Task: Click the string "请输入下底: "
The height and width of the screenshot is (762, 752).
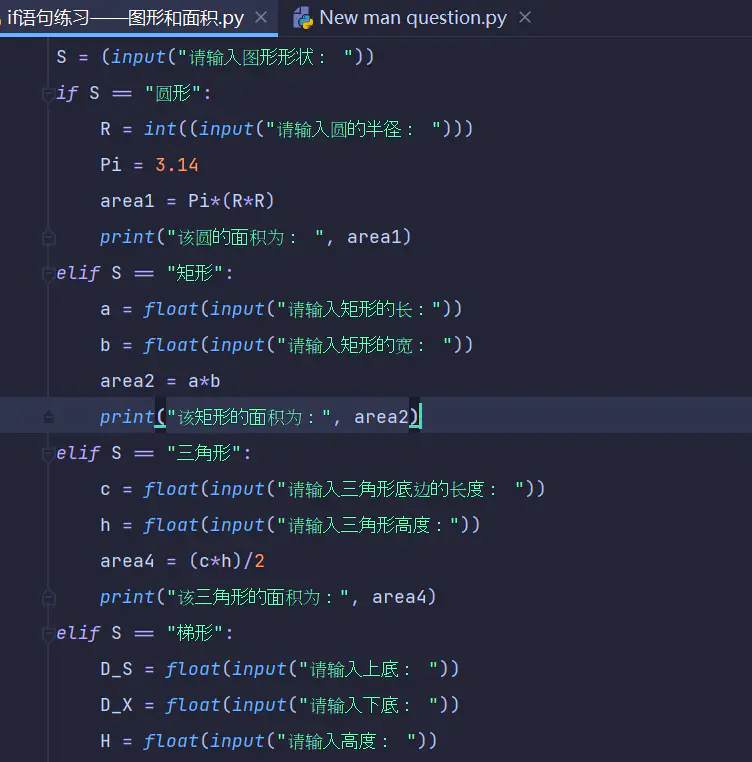Action: tap(369, 705)
